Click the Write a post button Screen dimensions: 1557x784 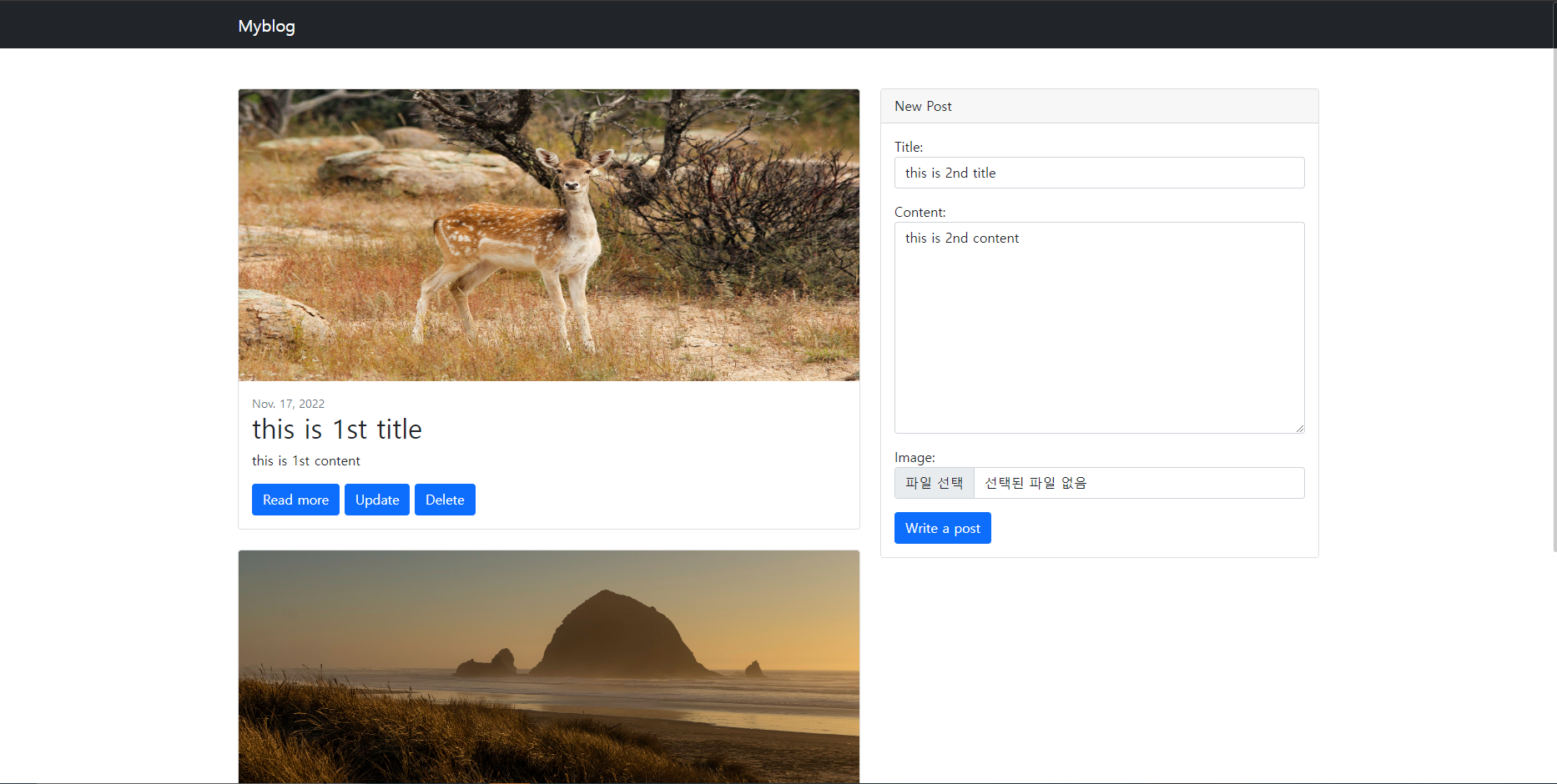[x=942, y=527]
